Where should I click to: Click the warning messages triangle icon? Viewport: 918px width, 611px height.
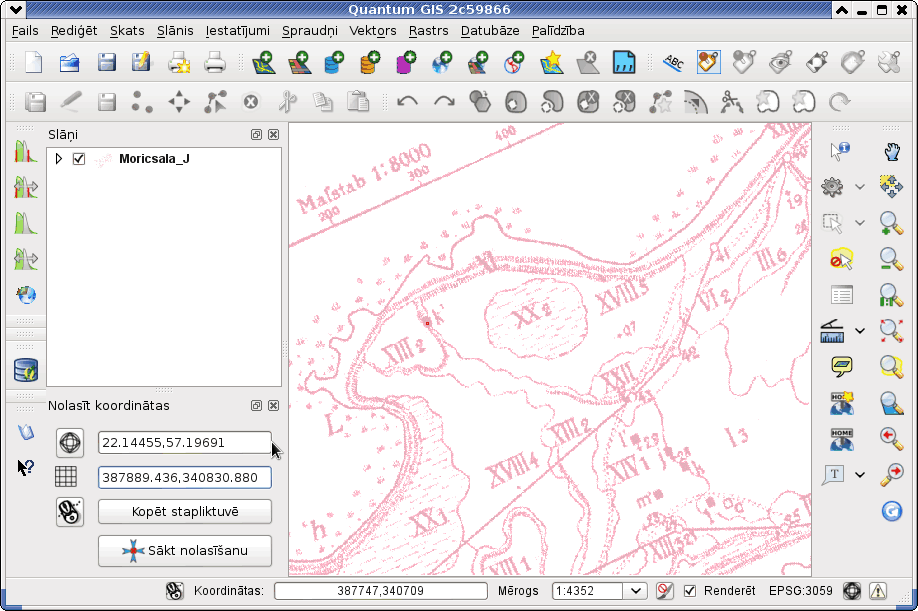coord(878,591)
